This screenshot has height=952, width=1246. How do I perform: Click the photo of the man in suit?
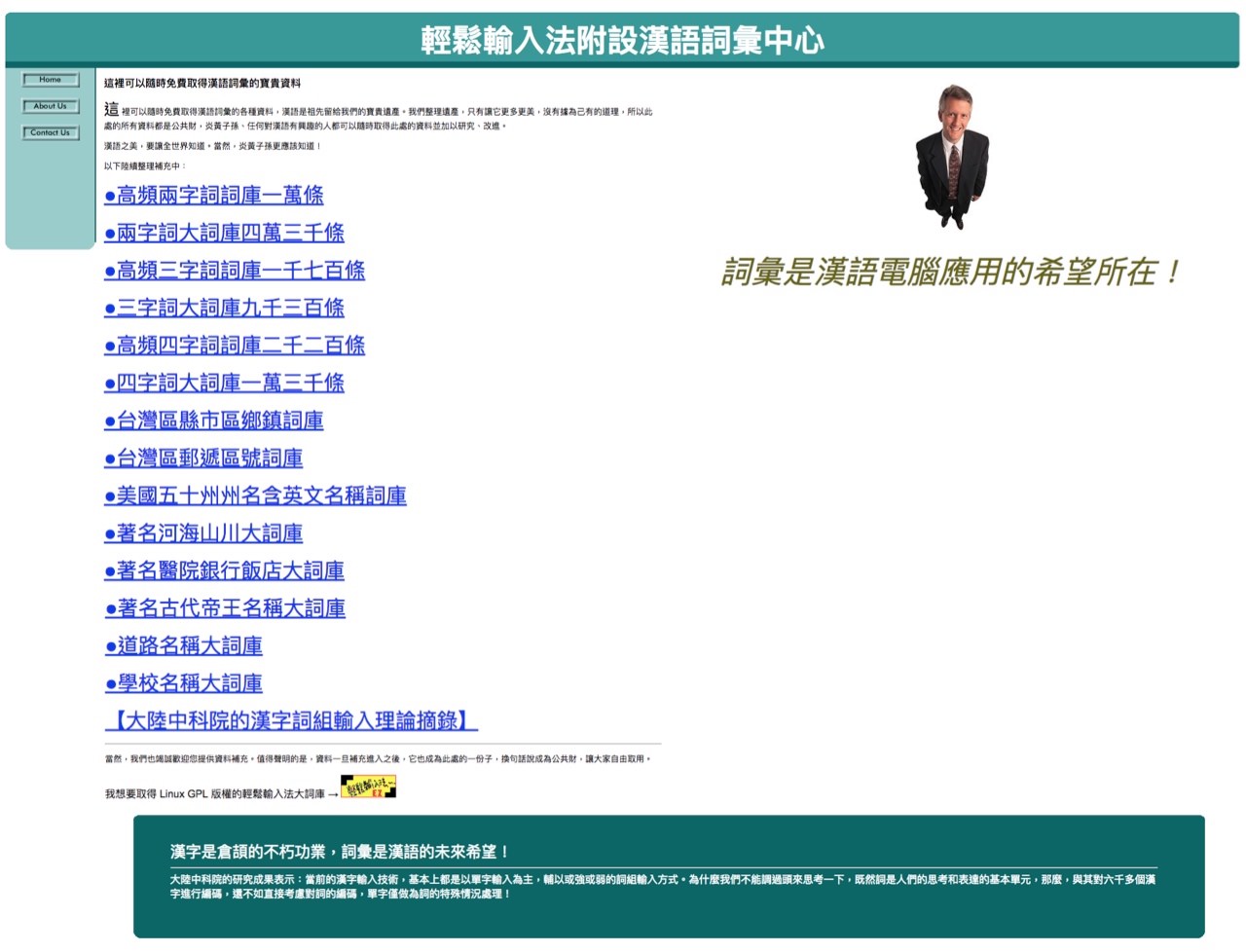(950, 157)
